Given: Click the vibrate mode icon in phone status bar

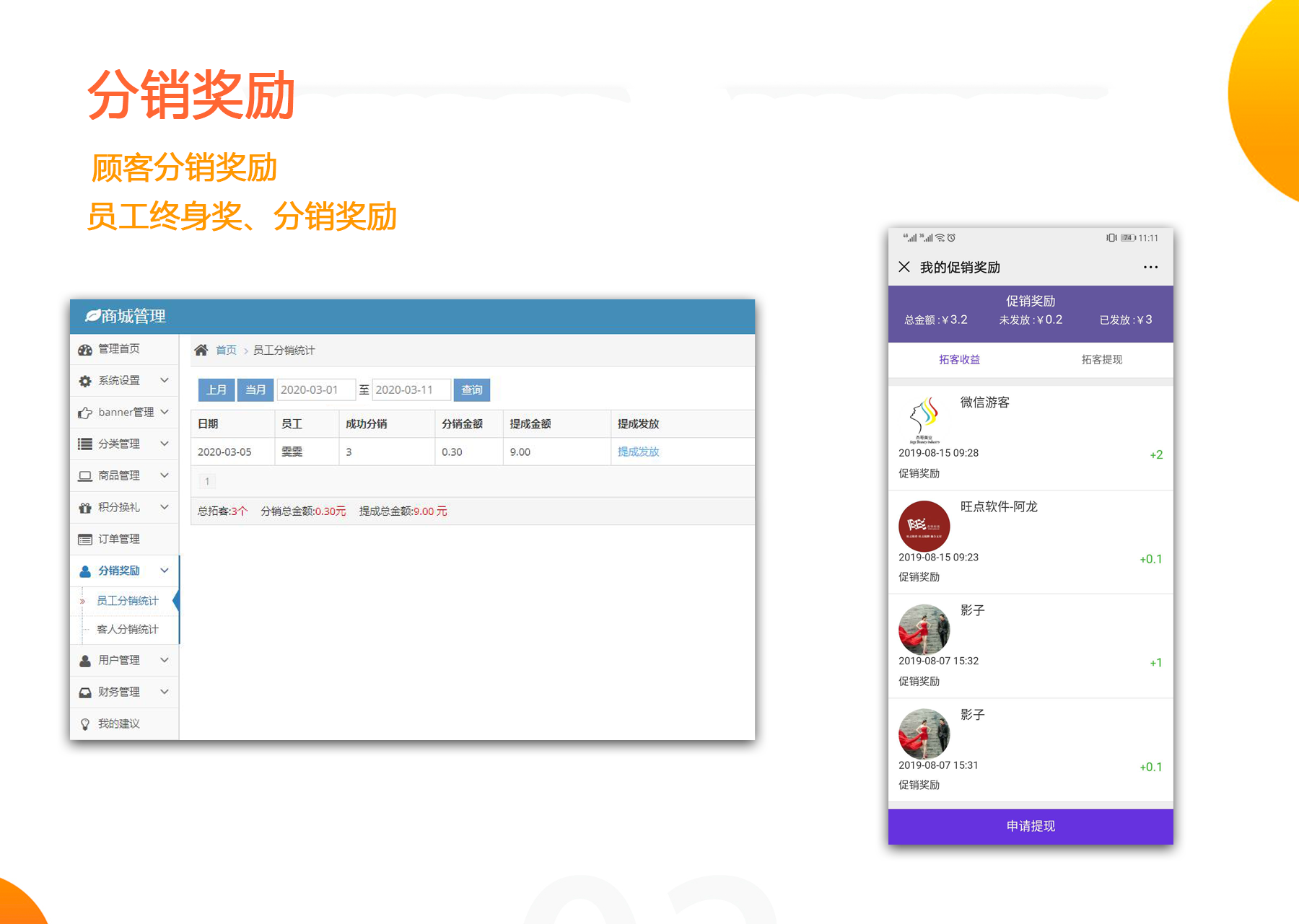Looking at the screenshot, I should (1111, 237).
